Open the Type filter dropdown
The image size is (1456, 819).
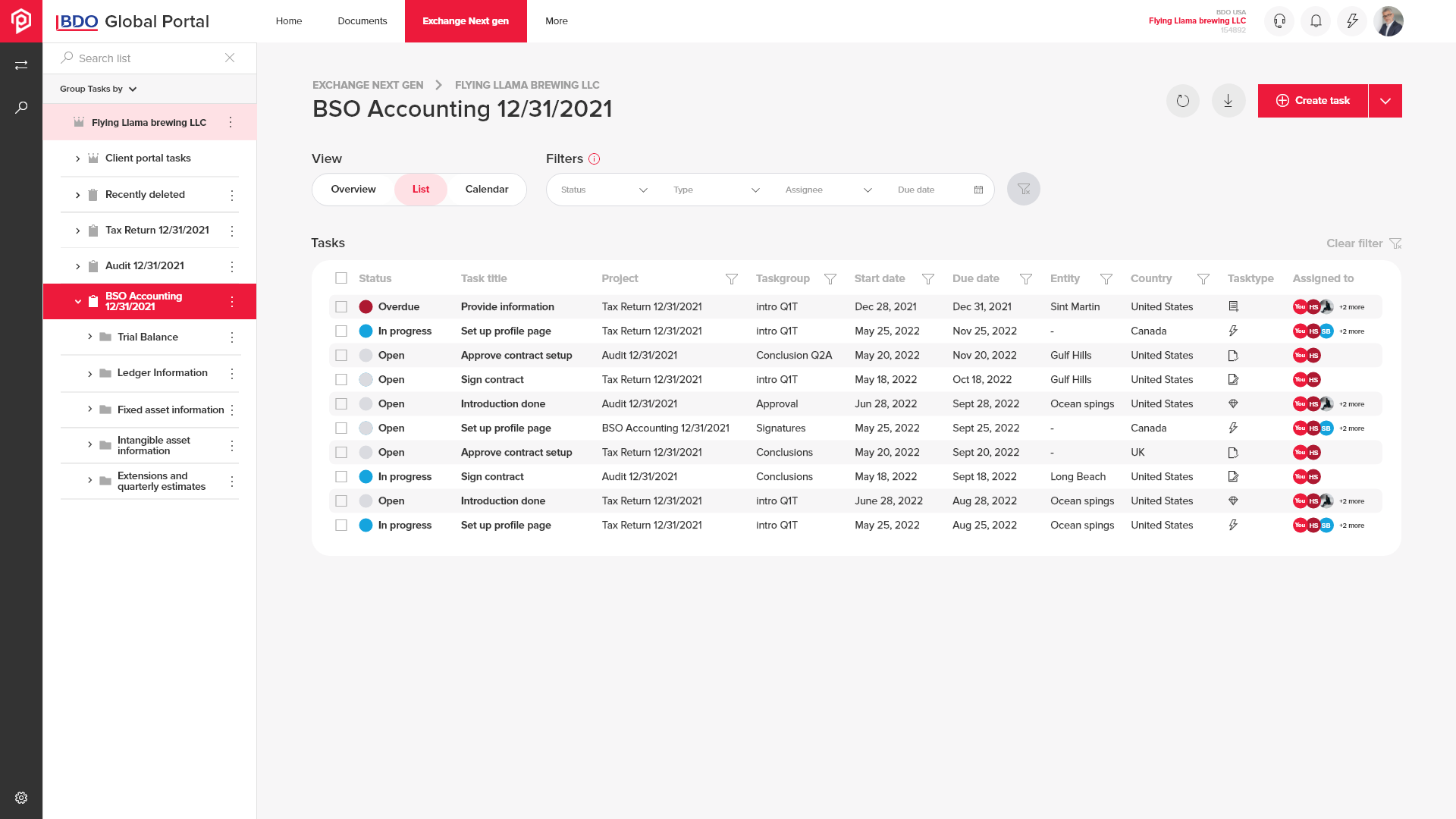tap(716, 190)
